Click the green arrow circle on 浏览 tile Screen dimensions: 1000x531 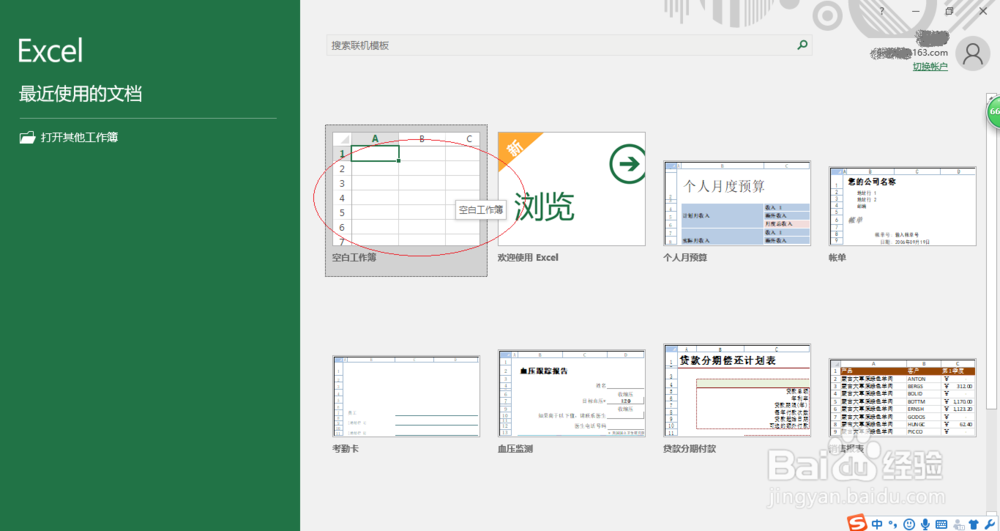(628, 164)
